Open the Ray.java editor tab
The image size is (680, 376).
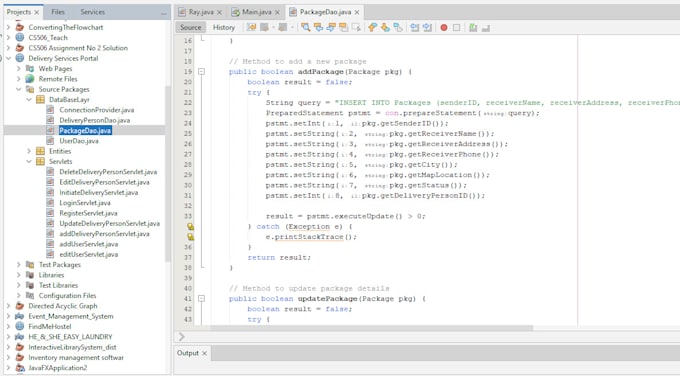tap(201, 12)
